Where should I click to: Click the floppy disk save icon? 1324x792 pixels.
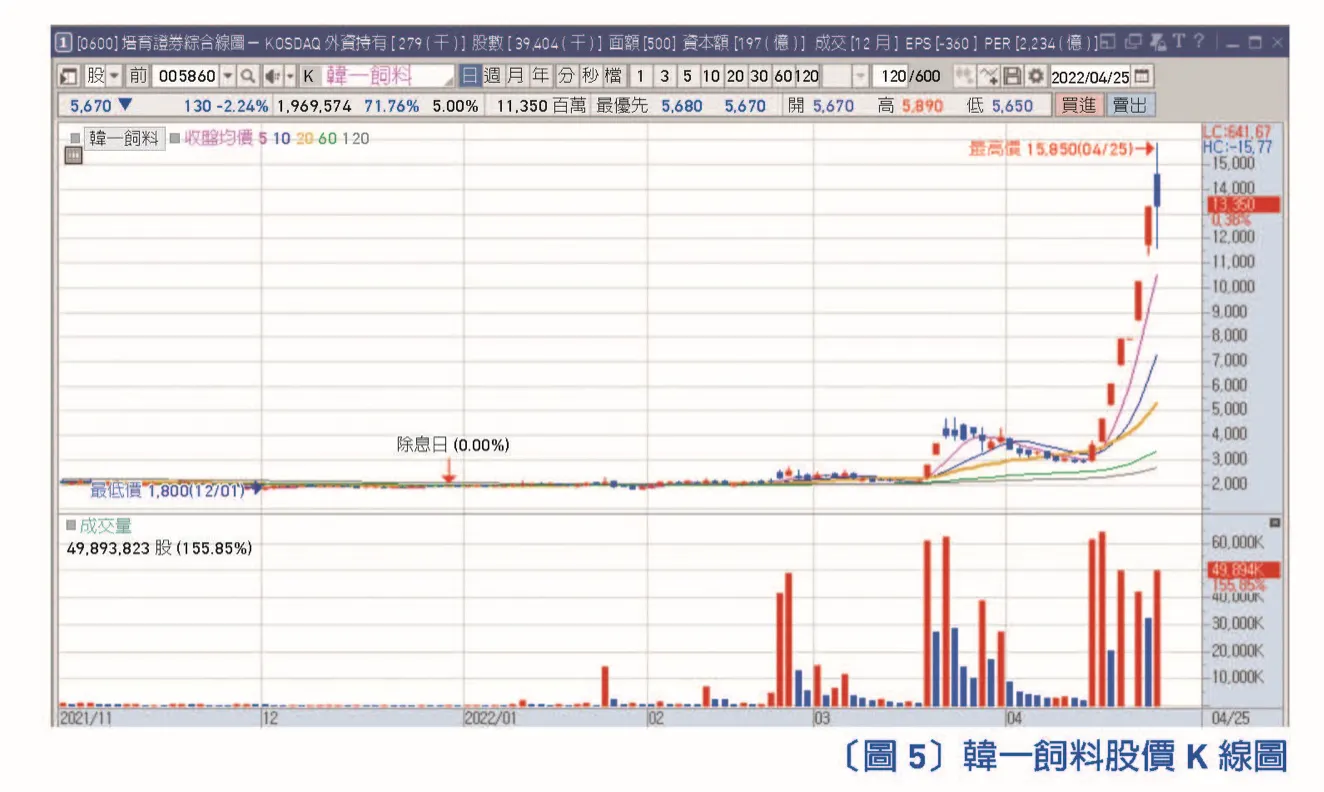pos(1012,76)
